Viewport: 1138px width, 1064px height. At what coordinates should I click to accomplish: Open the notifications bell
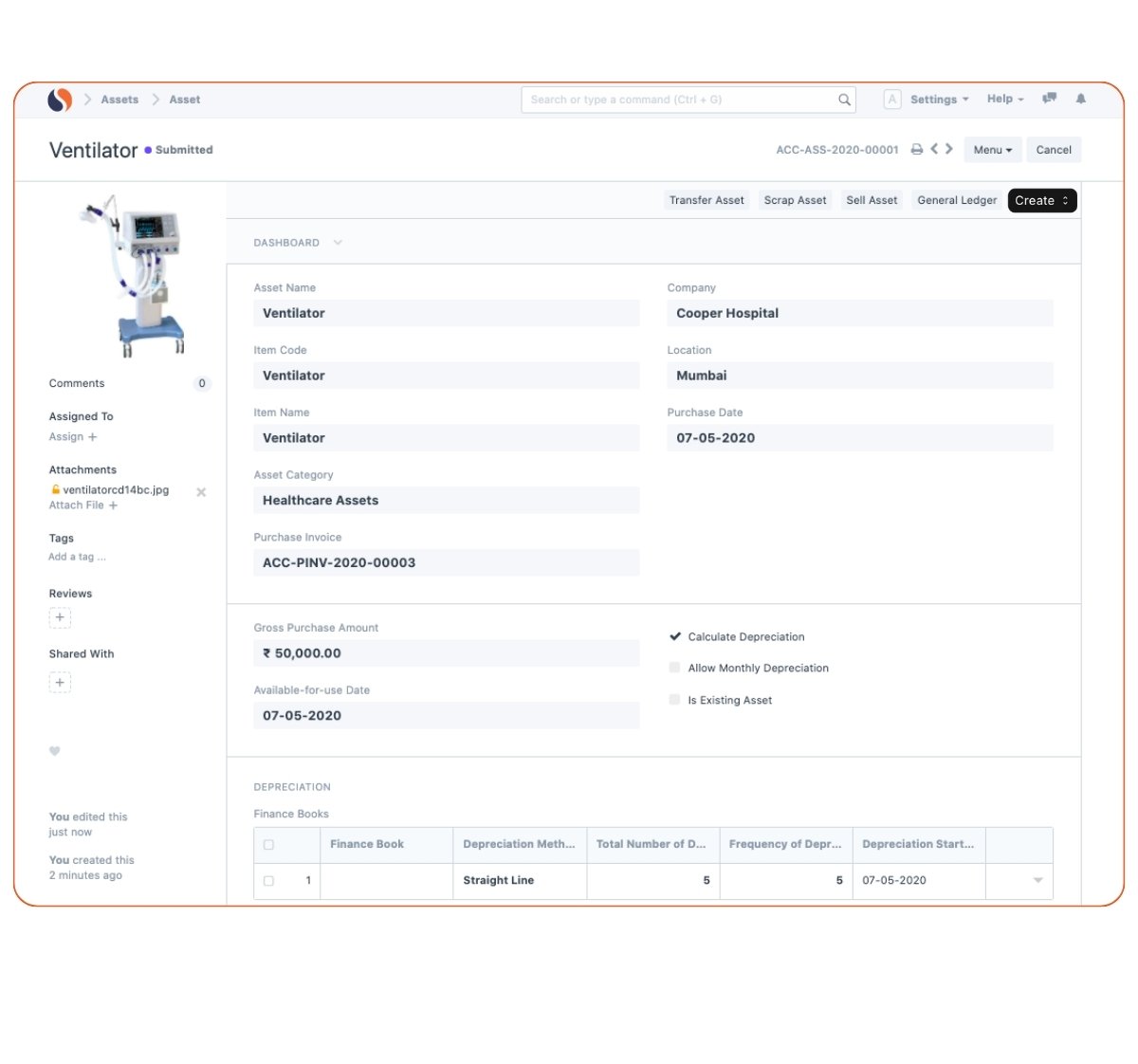[1080, 99]
